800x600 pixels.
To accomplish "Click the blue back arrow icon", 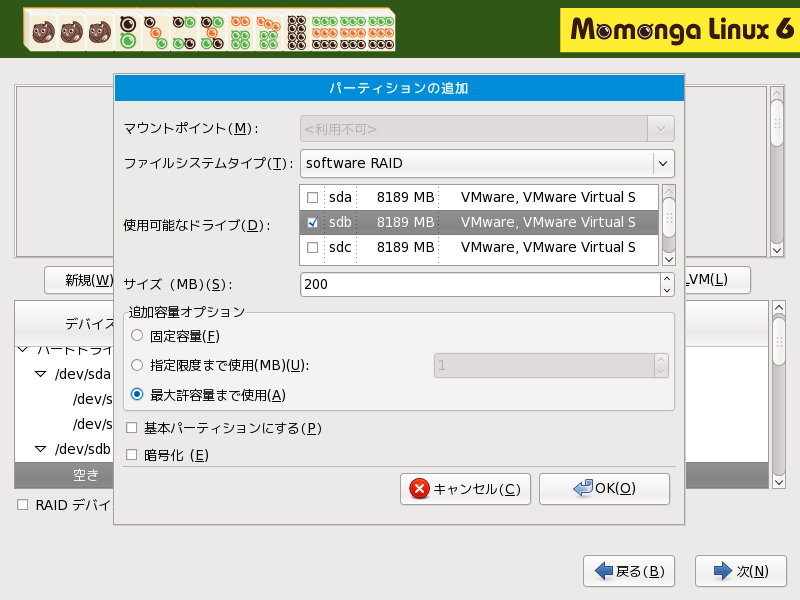I will click(604, 571).
